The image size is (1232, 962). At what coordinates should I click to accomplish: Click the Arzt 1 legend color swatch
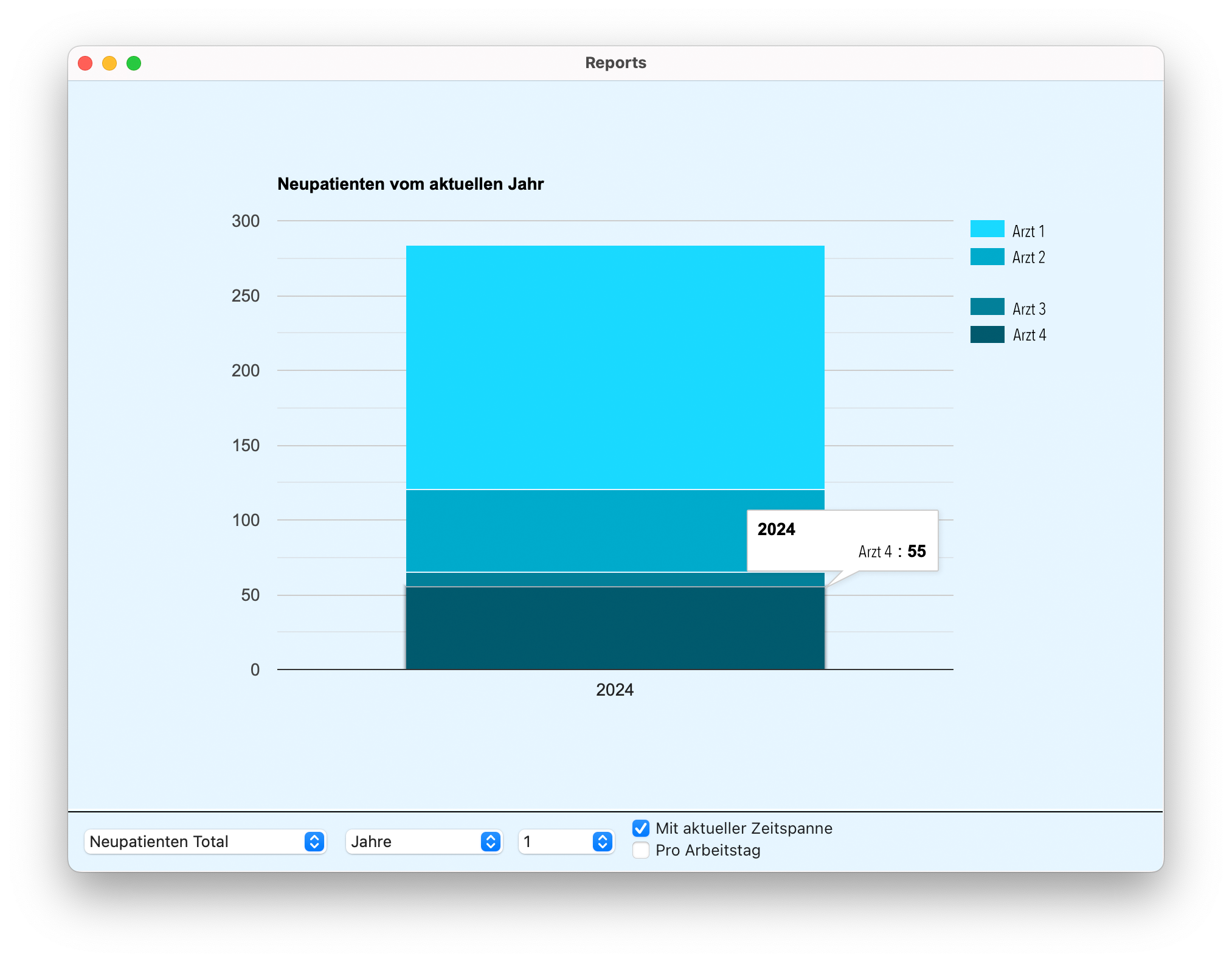[986, 229]
